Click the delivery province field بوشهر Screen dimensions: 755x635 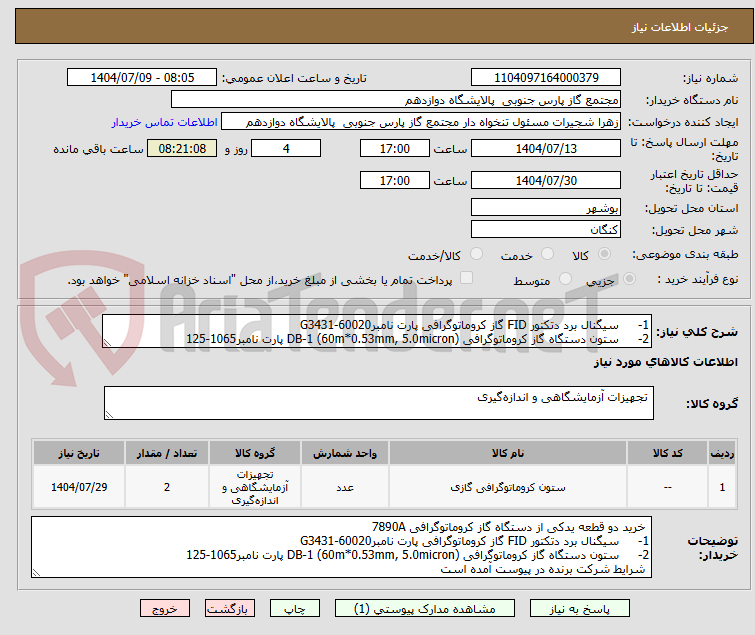(546, 207)
